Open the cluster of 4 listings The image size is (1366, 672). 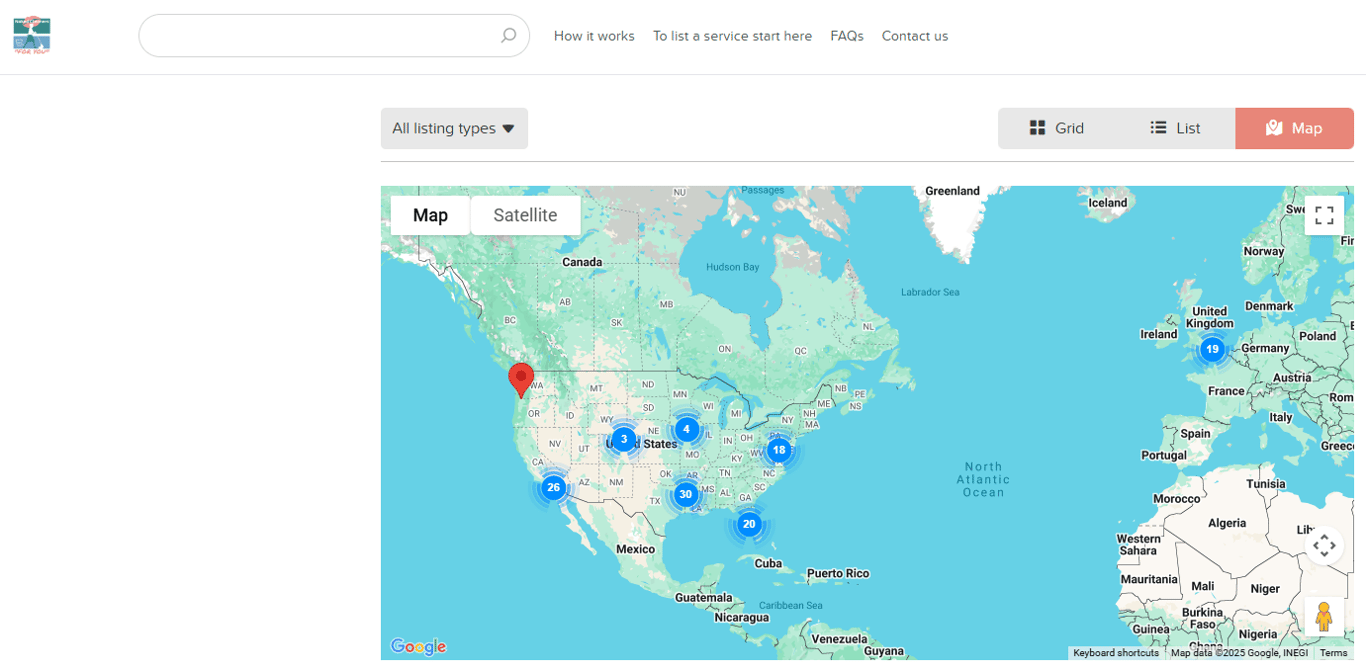[x=686, y=429]
